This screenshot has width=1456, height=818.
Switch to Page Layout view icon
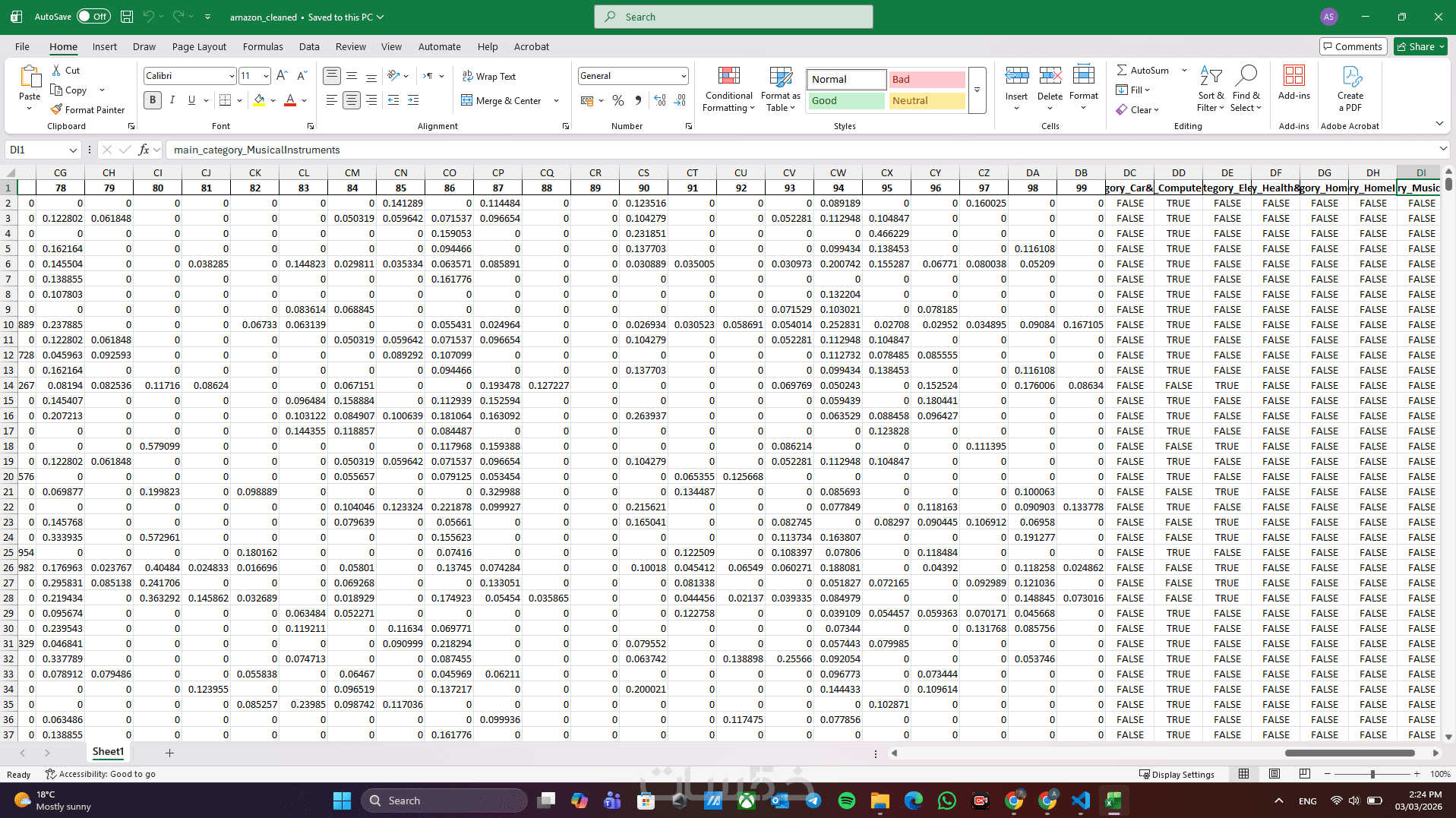[x=1274, y=774]
